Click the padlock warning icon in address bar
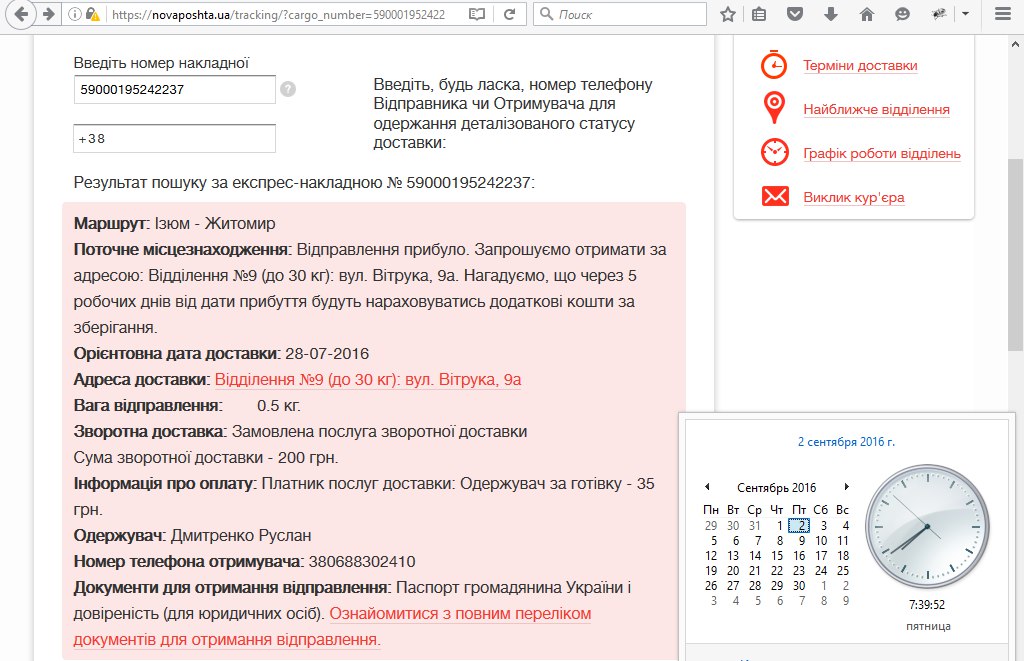The image size is (1024, 661). [93, 14]
